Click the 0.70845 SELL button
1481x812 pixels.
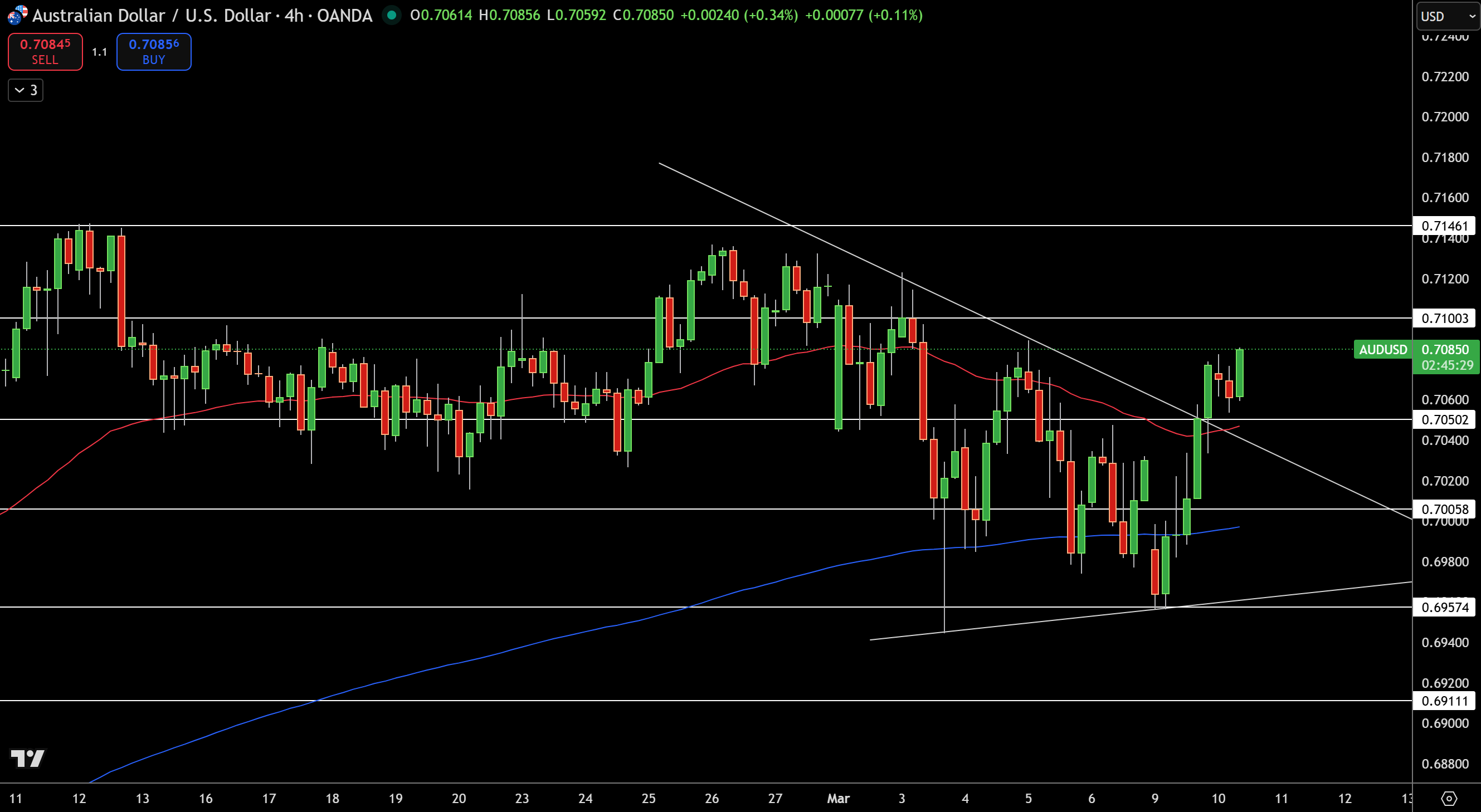tap(45, 52)
